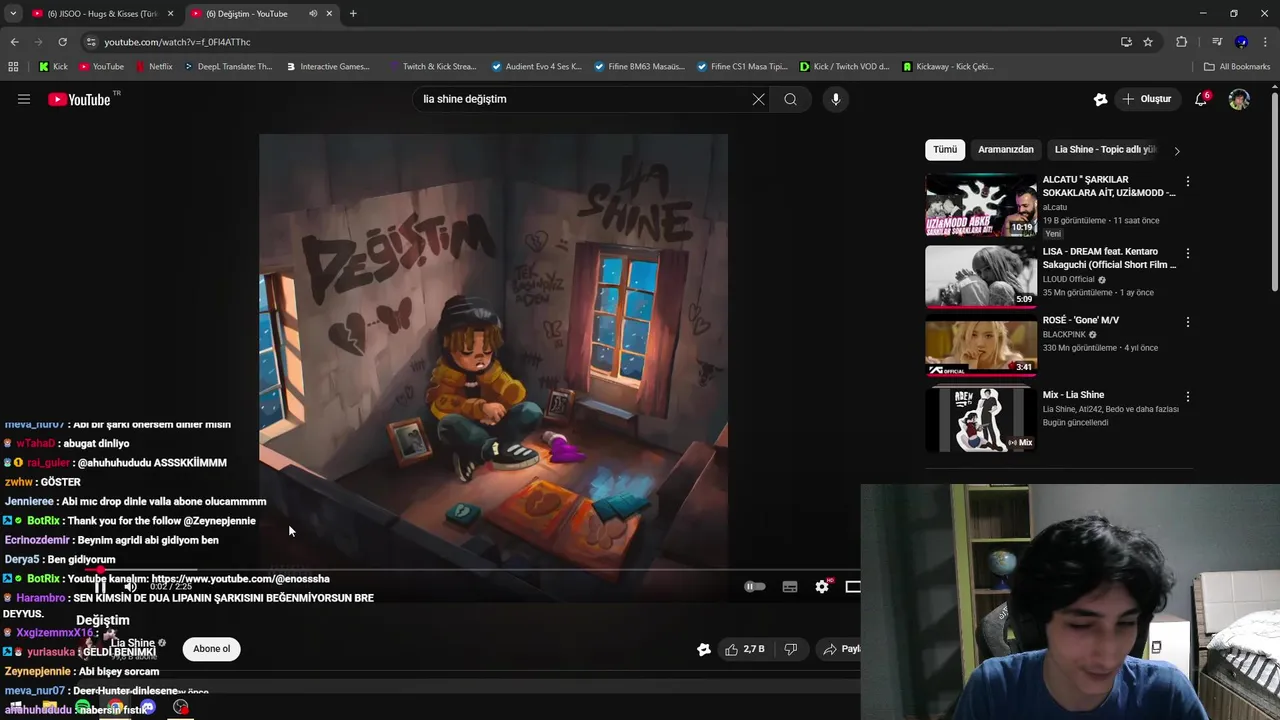The height and width of the screenshot is (720, 1280).
Task: Open the Mix - Lia Shine thumbnail
Action: tap(981, 420)
